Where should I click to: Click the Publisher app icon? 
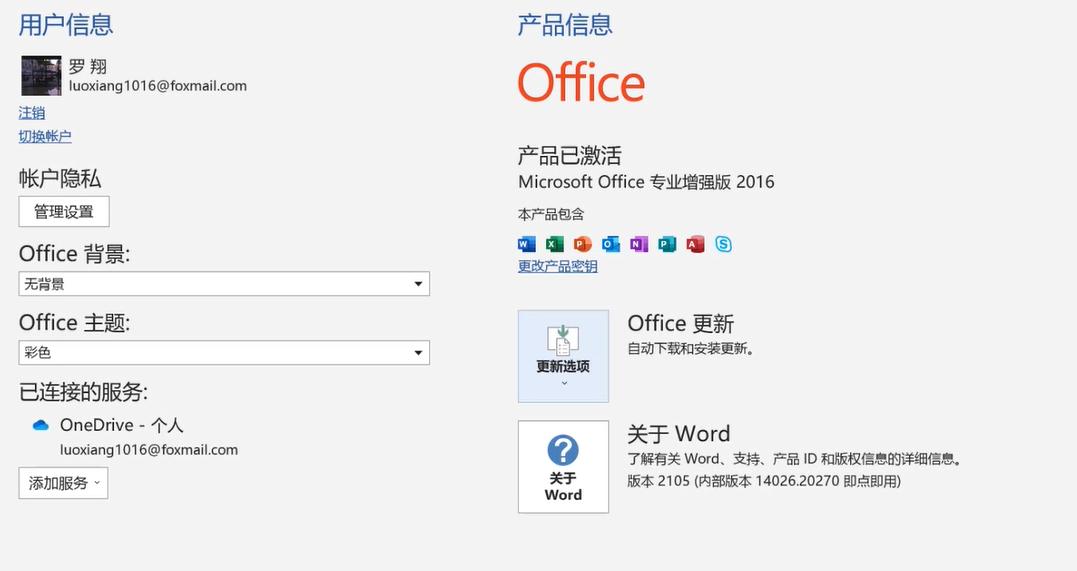point(667,244)
